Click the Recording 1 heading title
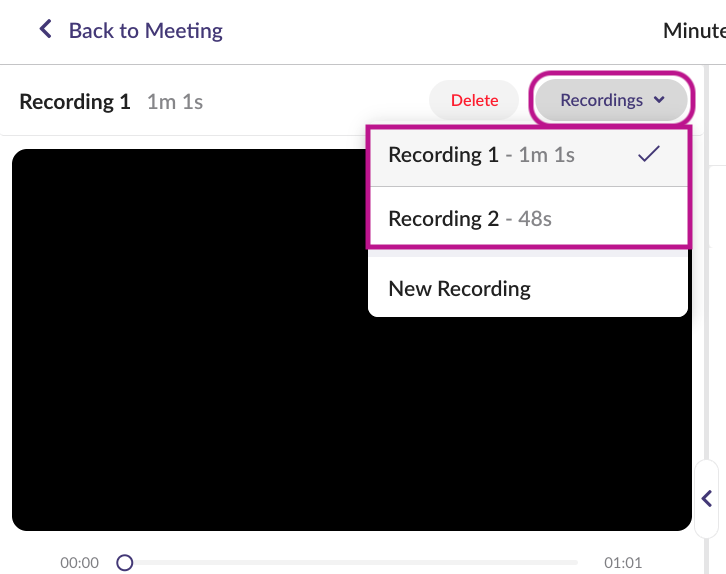726x574 pixels. (75, 102)
